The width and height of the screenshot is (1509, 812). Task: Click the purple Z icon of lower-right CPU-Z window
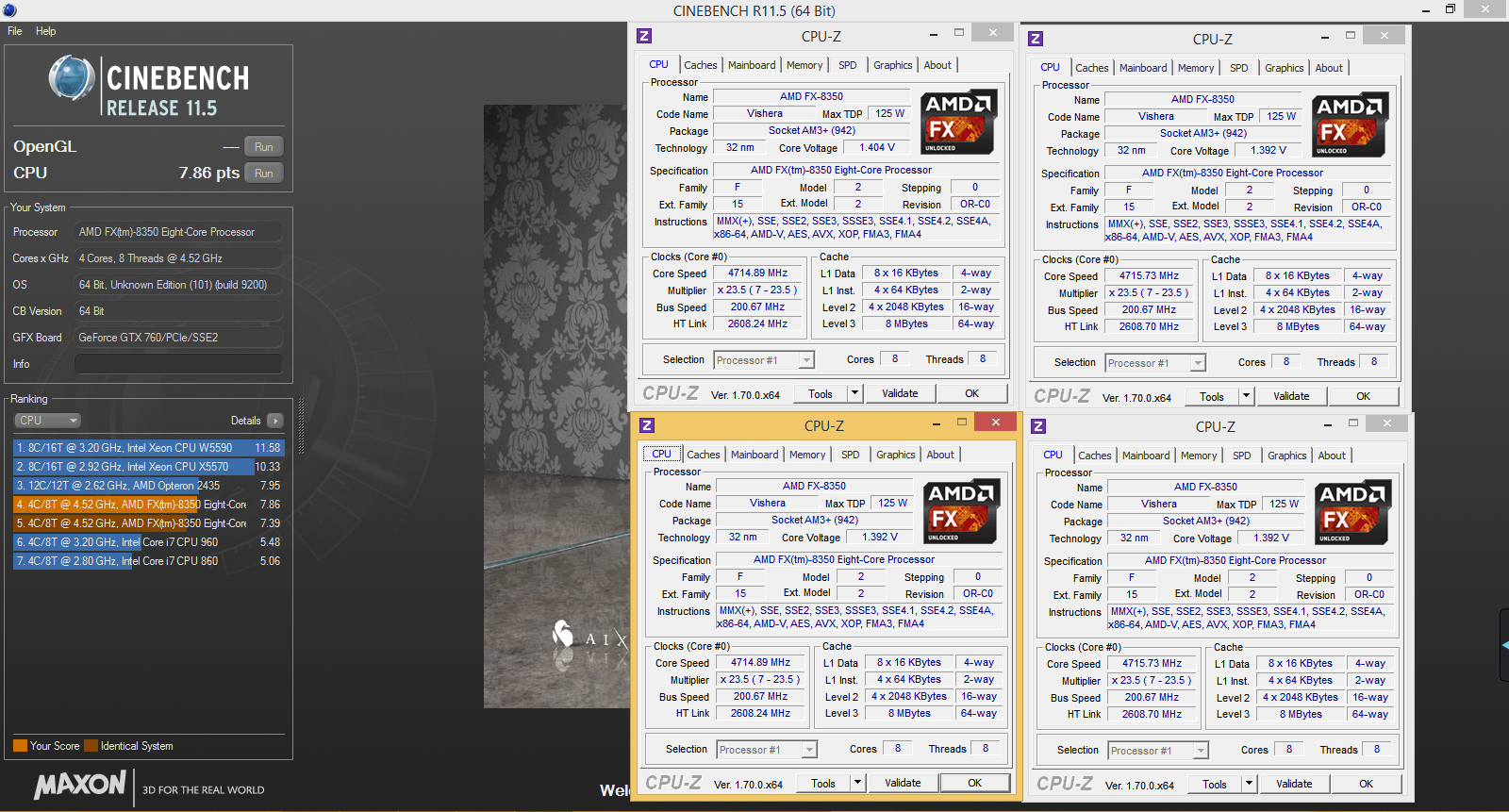pyautogui.click(x=1038, y=426)
